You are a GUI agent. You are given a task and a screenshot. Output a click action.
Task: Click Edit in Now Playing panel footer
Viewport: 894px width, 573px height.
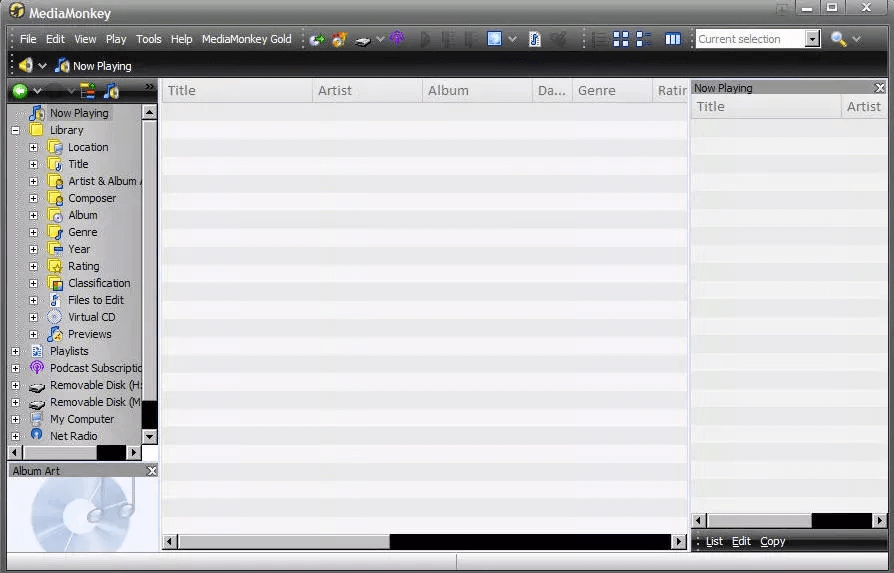(x=741, y=542)
